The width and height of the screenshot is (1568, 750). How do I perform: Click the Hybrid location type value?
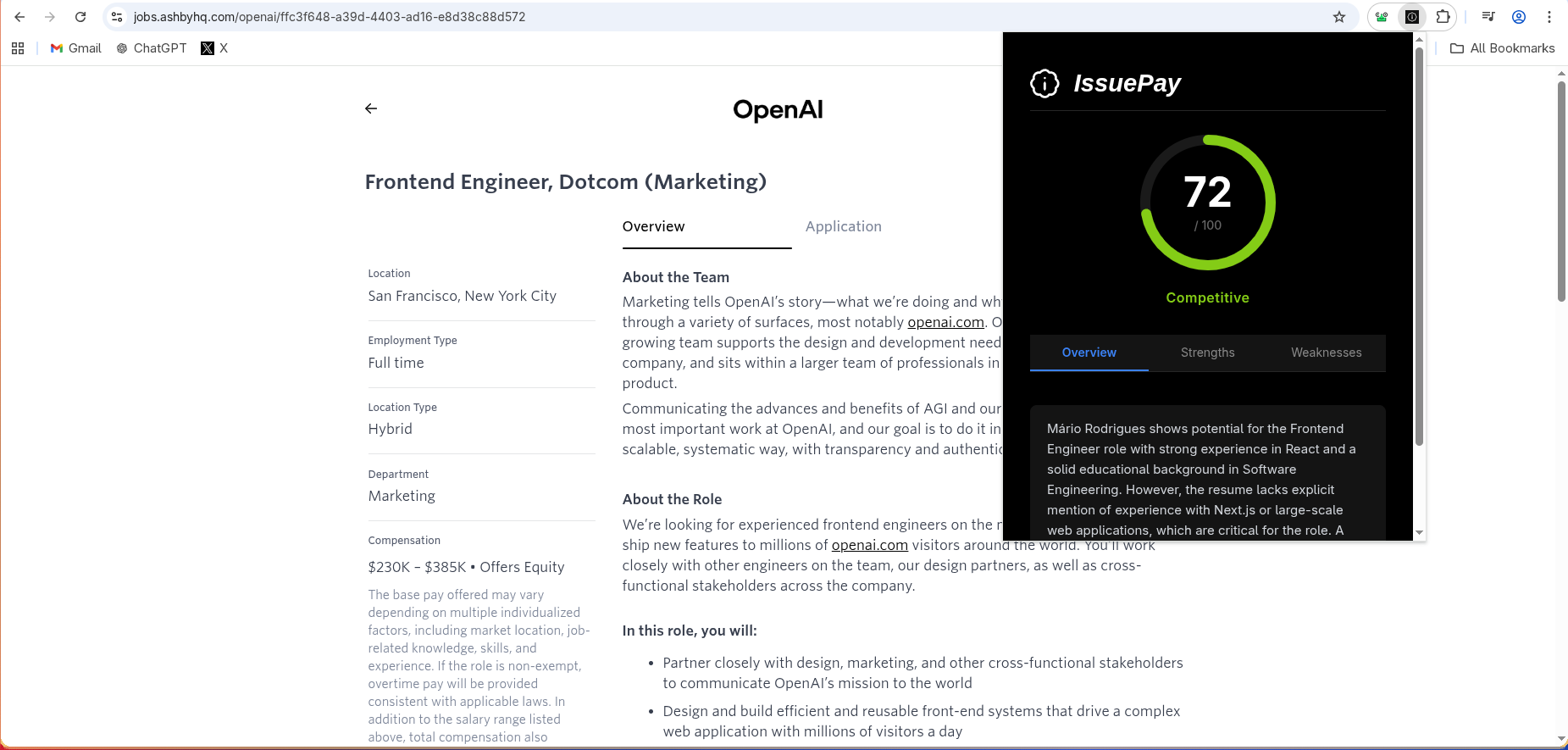coord(391,429)
